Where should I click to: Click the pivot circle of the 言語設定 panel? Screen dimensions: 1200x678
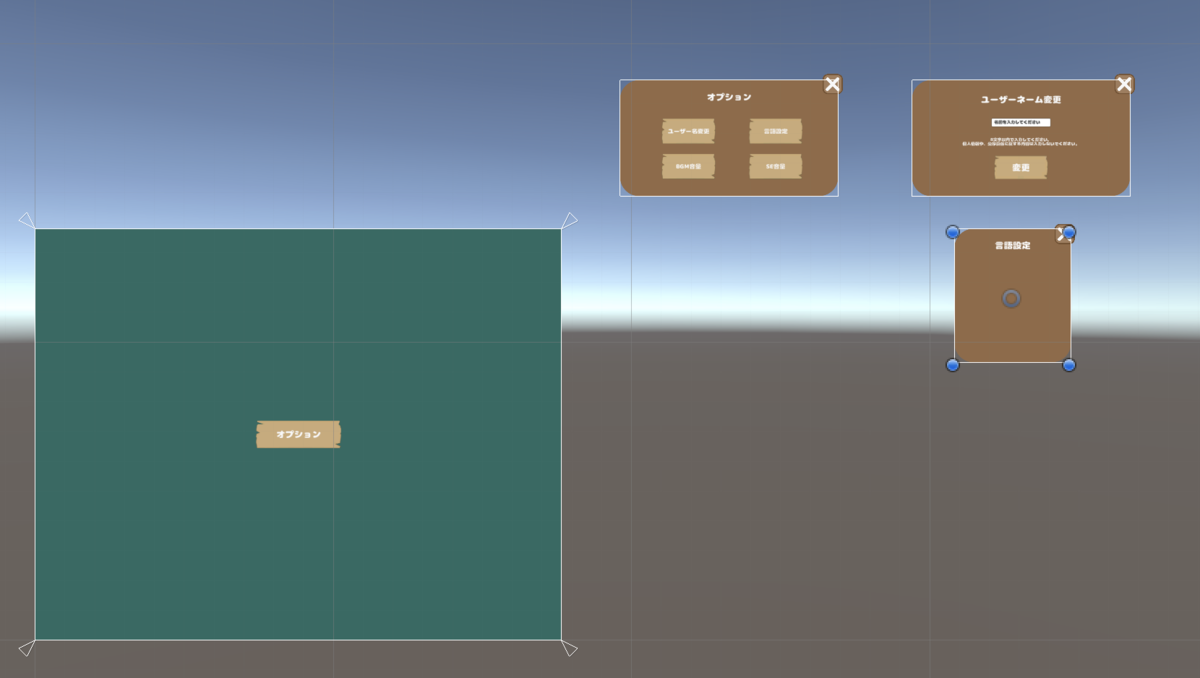[x=1011, y=298]
